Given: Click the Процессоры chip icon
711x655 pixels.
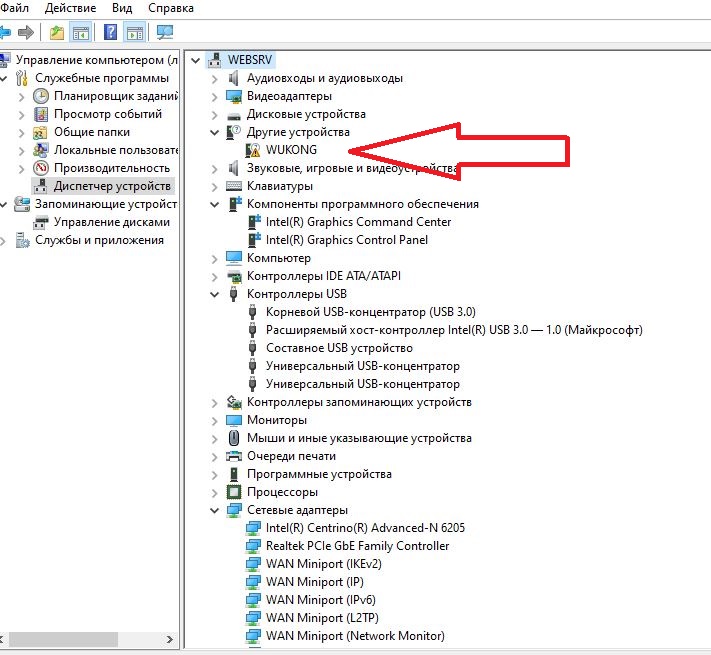Looking at the screenshot, I should [x=234, y=492].
